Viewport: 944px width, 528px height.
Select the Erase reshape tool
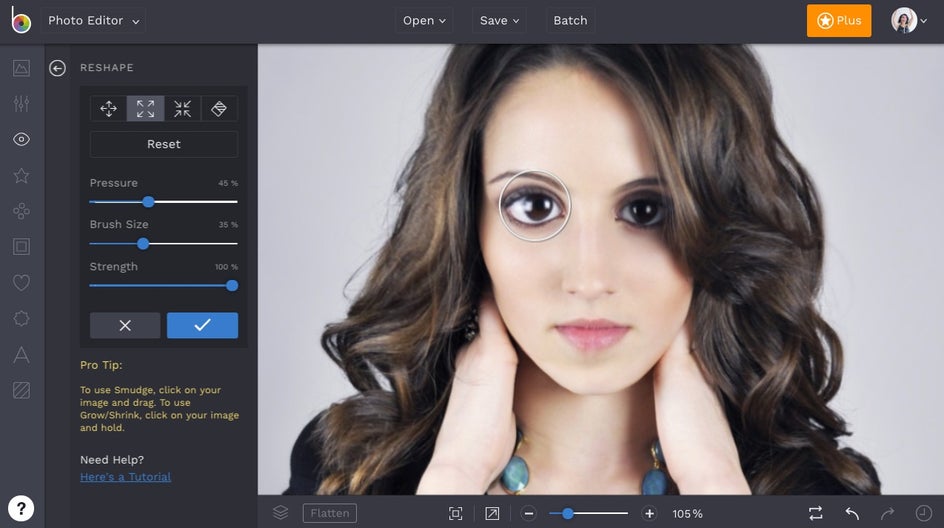(219, 108)
